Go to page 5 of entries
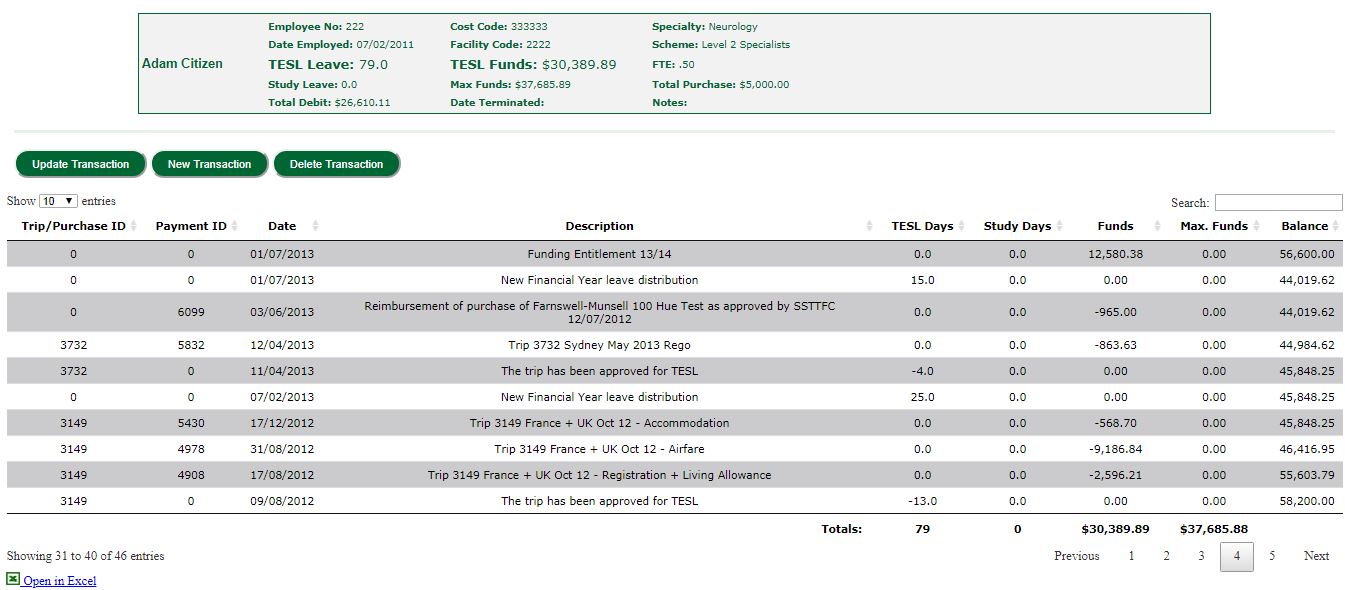 coord(1271,556)
